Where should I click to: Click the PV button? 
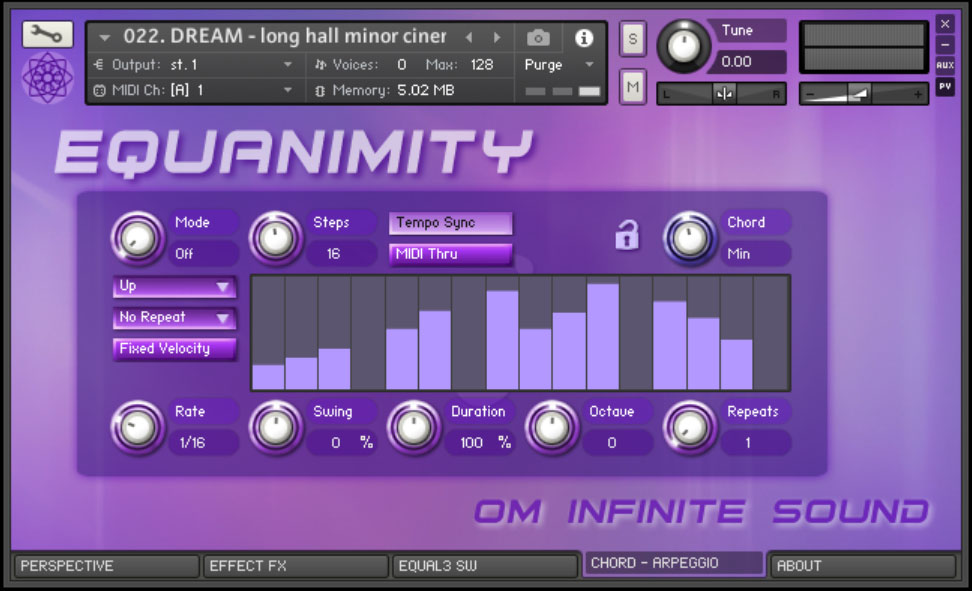pyautogui.click(x=945, y=86)
